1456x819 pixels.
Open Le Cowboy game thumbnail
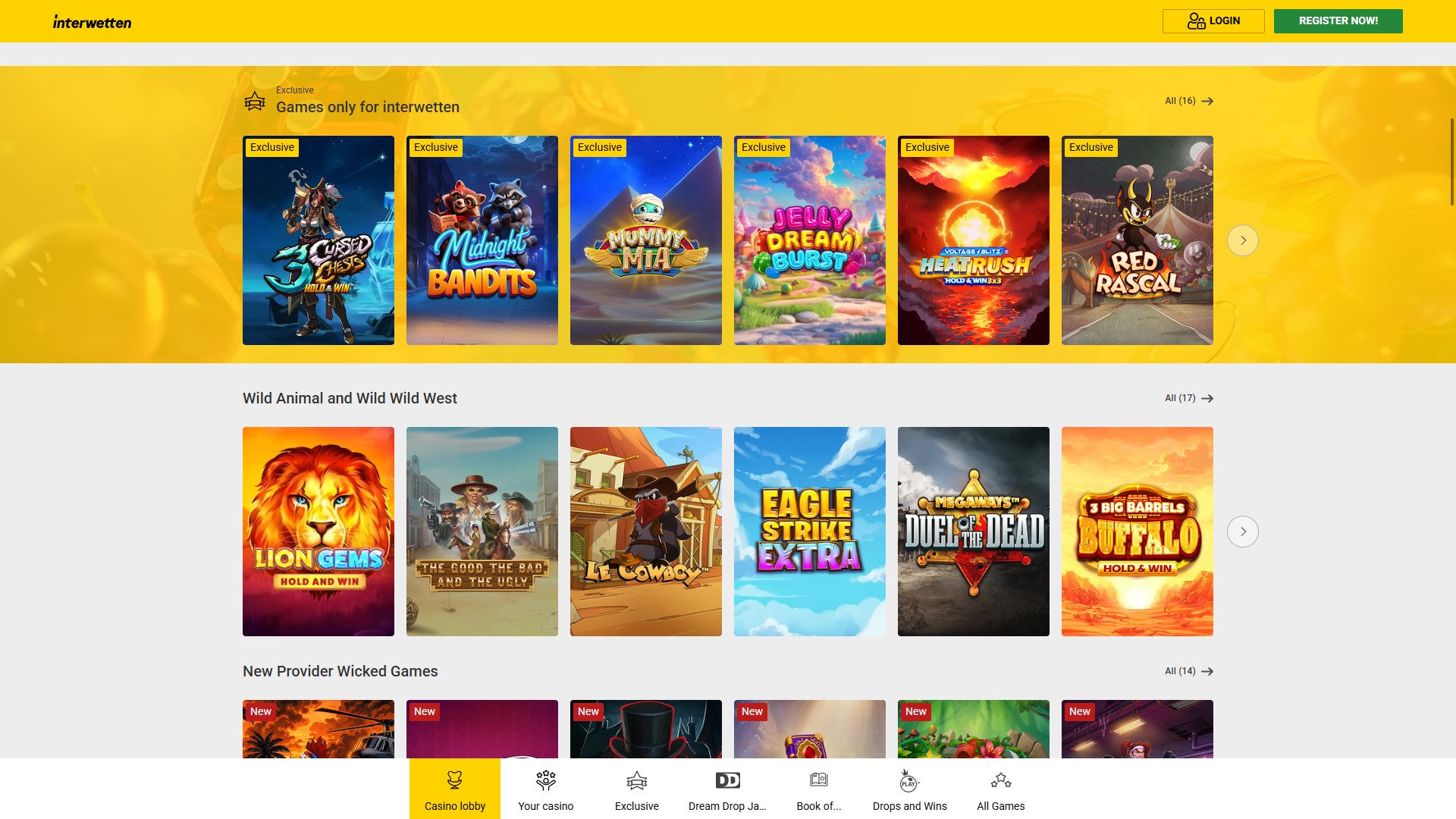pyautogui.click(x=646, y=532)
